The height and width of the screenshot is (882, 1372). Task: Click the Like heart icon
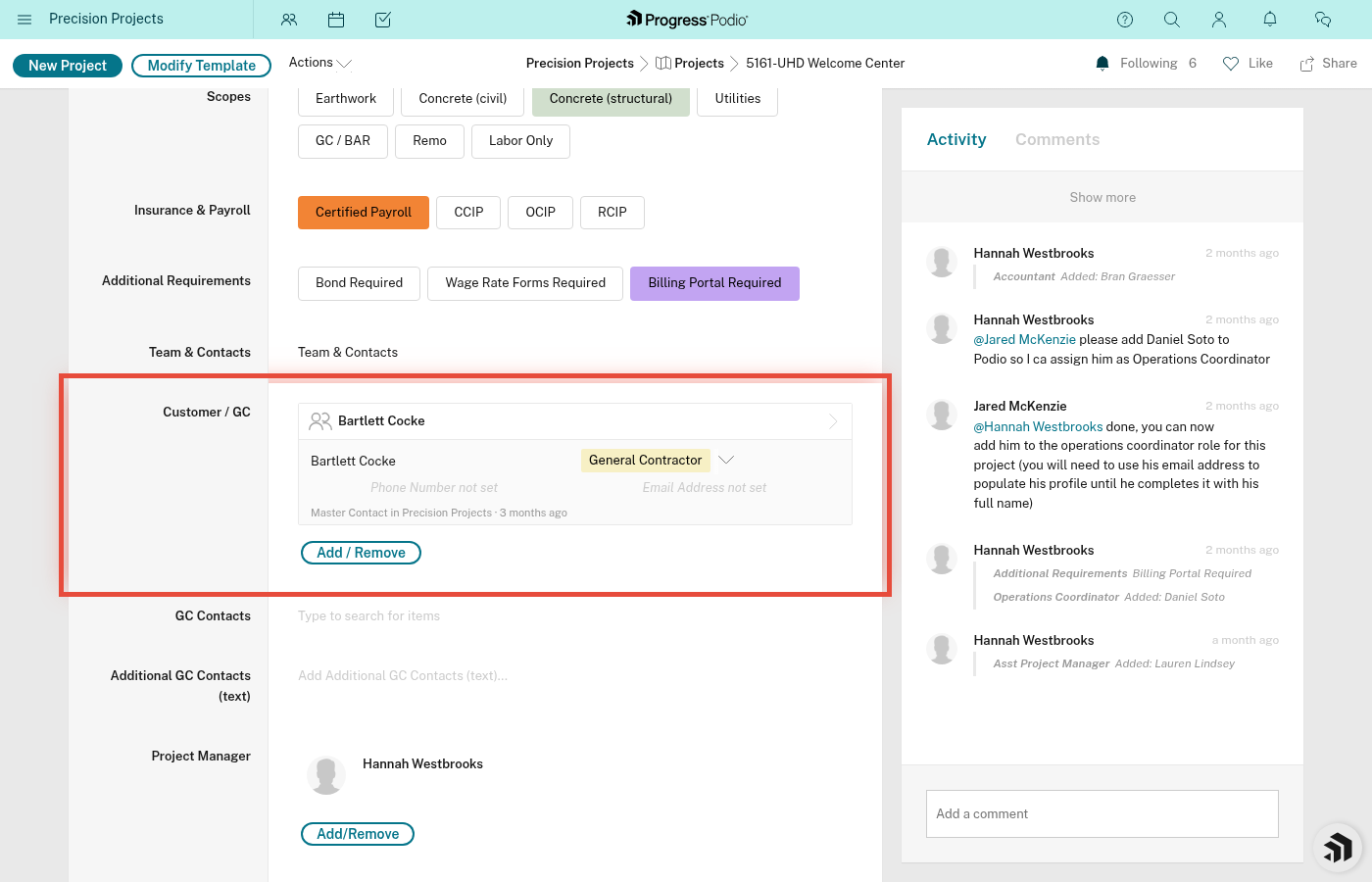(1231, 64)
